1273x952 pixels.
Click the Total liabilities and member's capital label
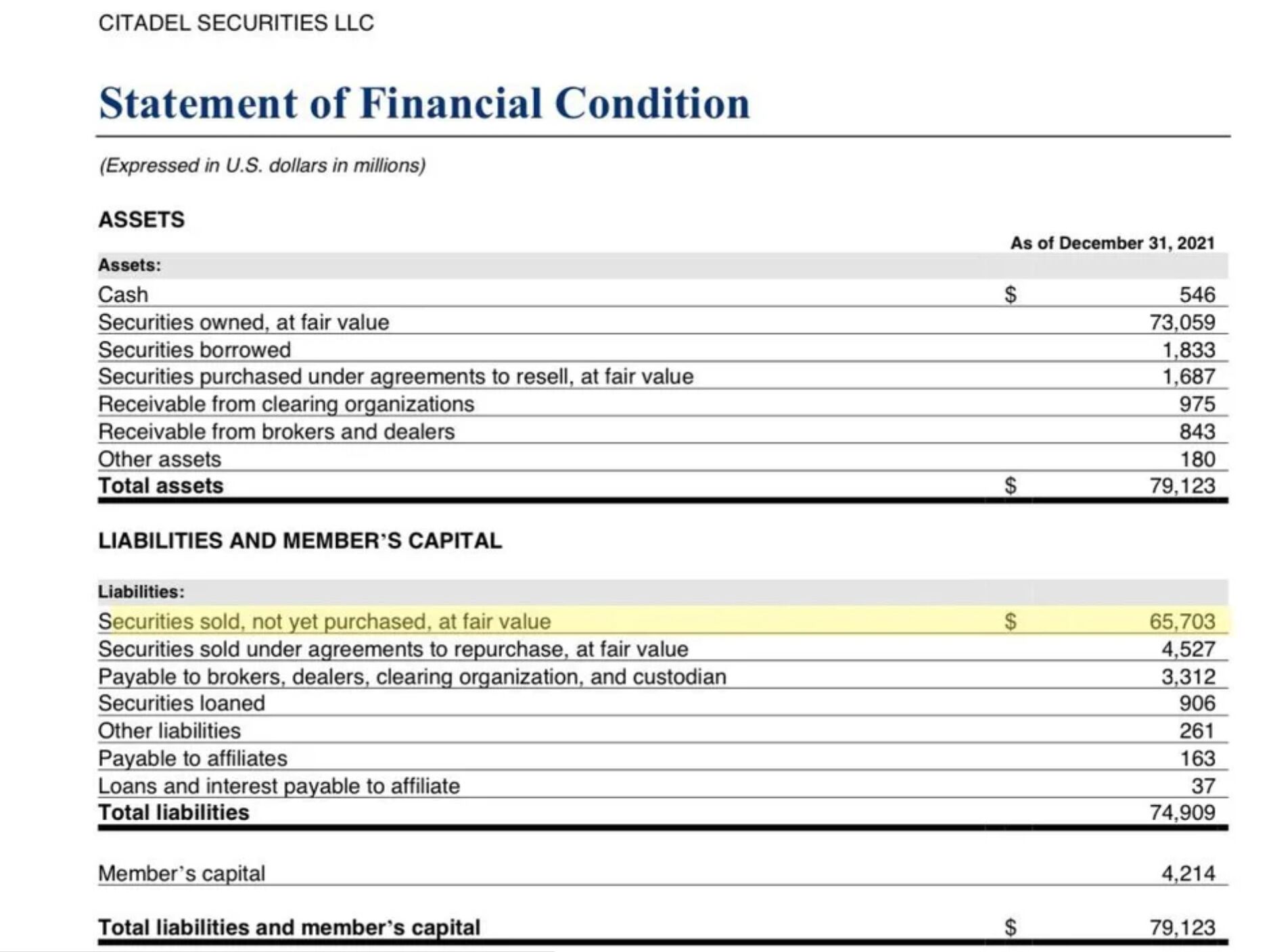[290, 928]
